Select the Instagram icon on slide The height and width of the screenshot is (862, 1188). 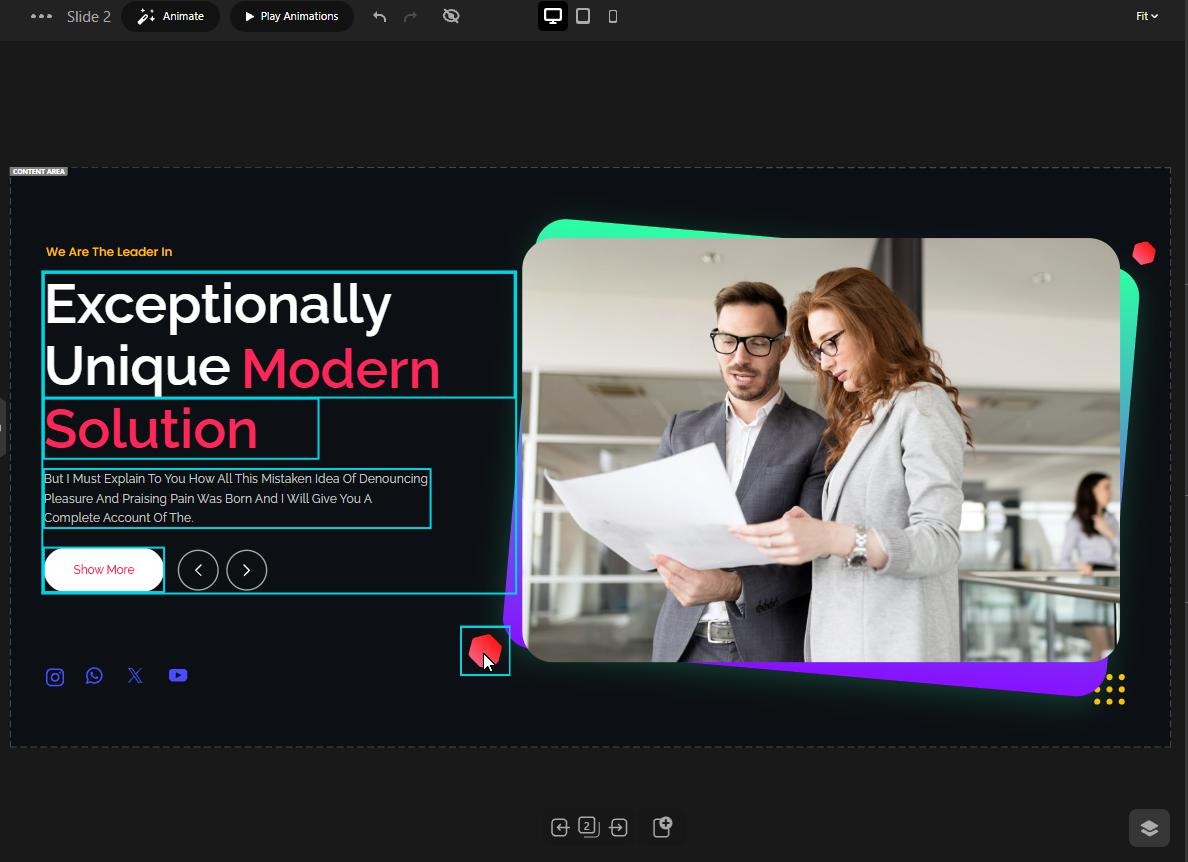(x=55, y=676)
